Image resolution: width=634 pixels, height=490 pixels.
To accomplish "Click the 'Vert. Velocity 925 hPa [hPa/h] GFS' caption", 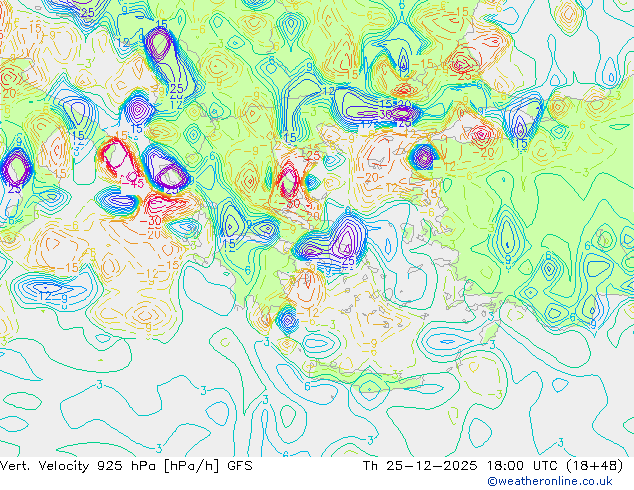I will click(x=126, y=466).
